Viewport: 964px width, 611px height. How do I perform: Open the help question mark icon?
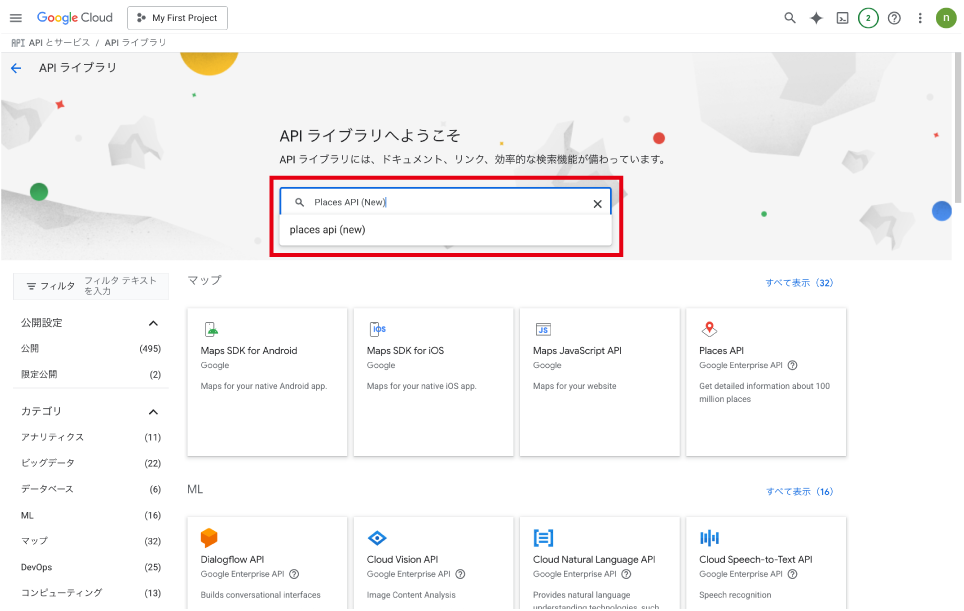tap(894, 18)
